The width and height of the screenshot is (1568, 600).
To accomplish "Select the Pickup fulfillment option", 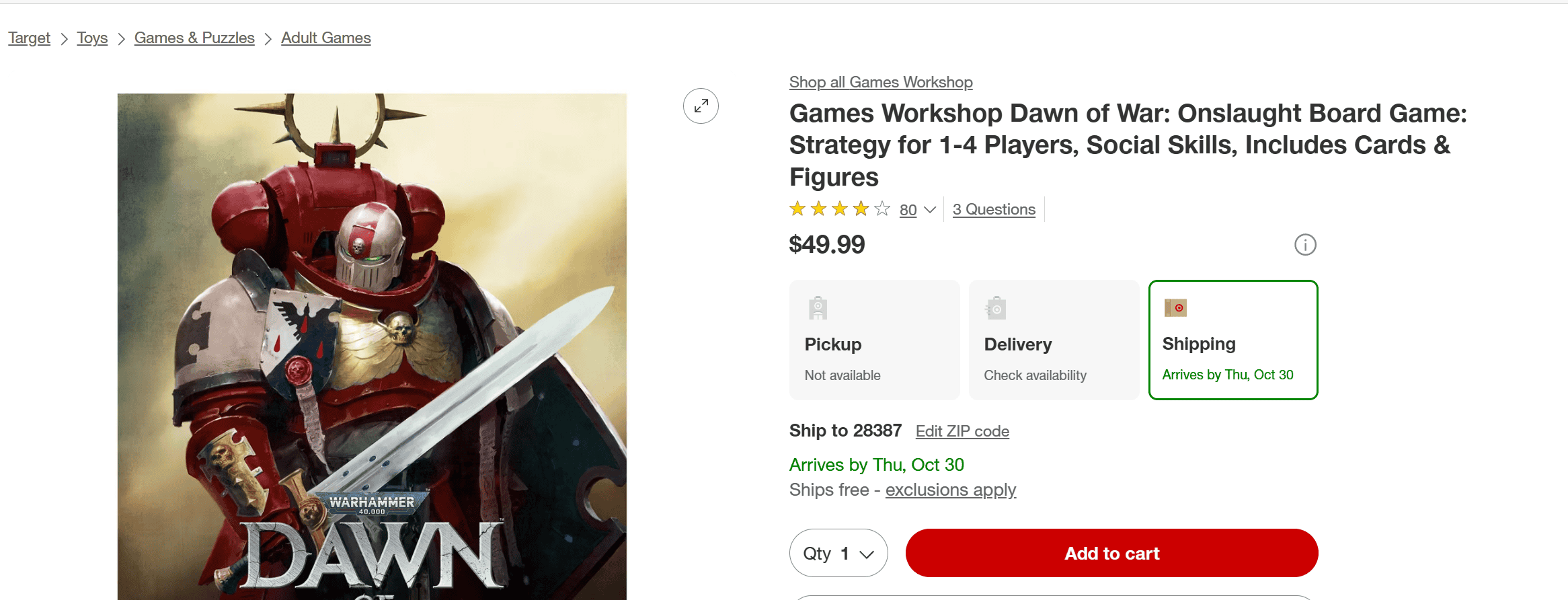I will (874, 340).
